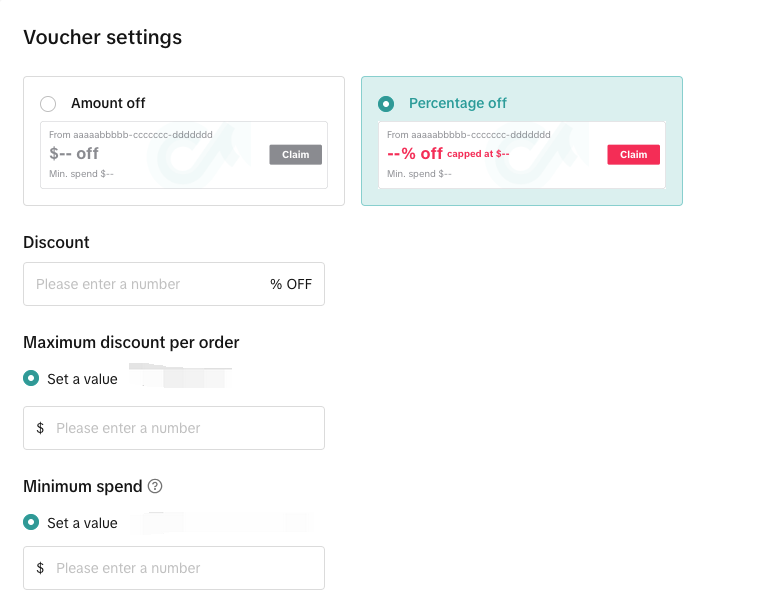Image resolution: width=760 pixels, height=607 pixels.
Task: Click the Voucher settings heading
Action: [x=102, y=38]
